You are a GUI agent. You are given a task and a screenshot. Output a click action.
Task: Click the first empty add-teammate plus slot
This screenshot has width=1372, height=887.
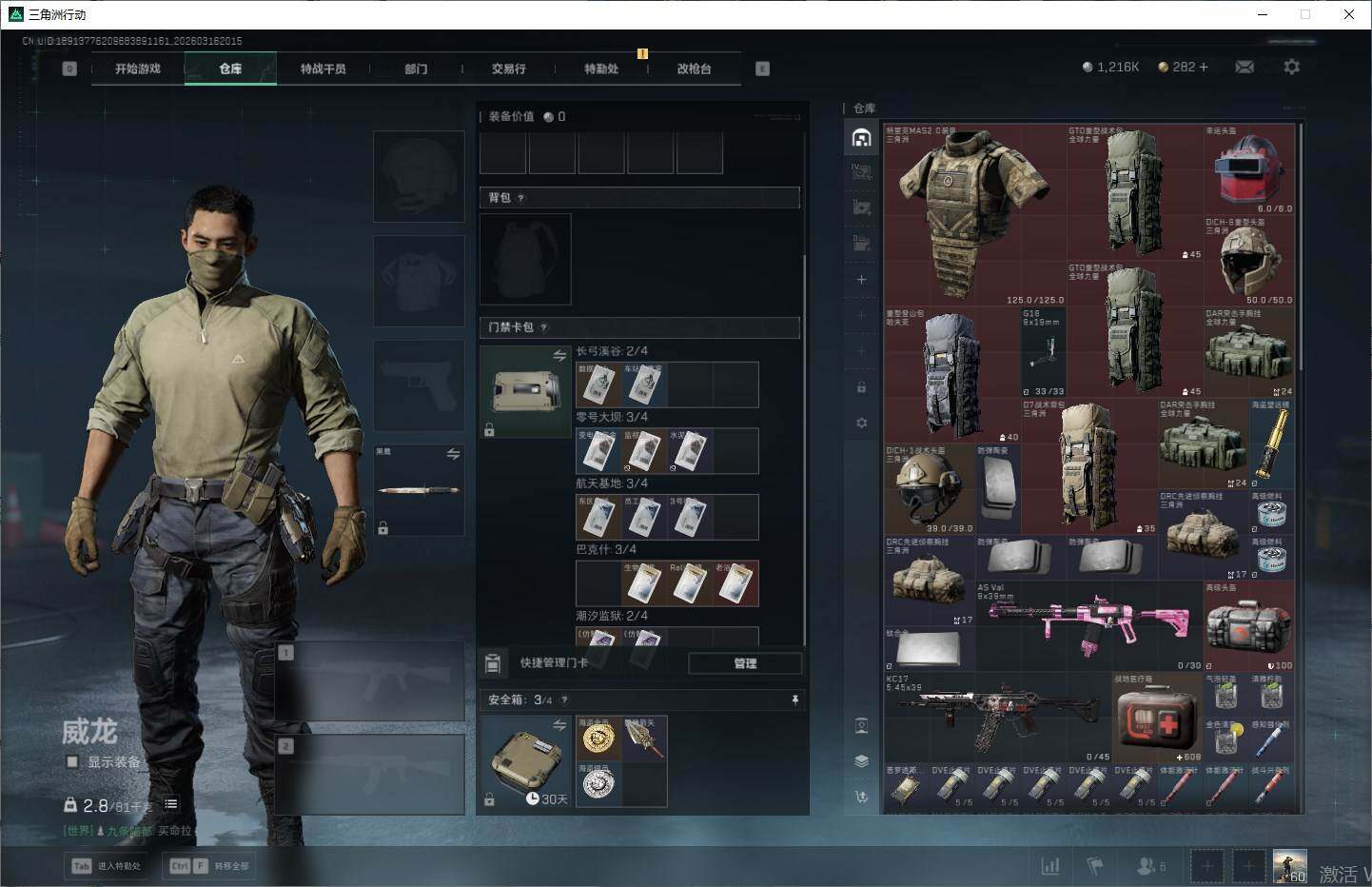click(1207, 866)
